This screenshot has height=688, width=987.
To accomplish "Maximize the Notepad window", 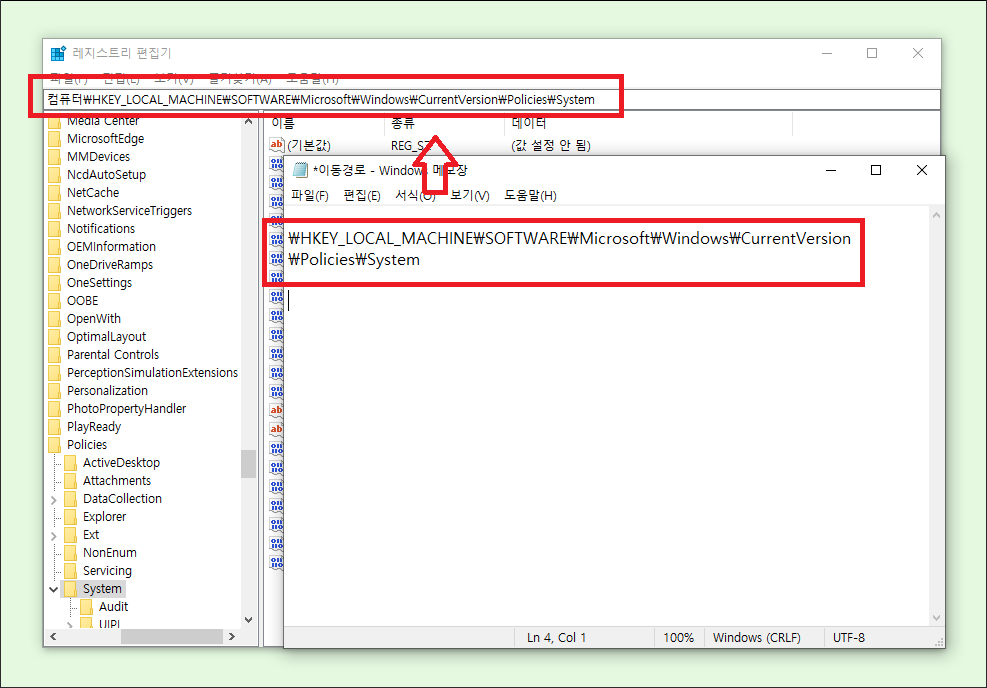I will point(876,170).
